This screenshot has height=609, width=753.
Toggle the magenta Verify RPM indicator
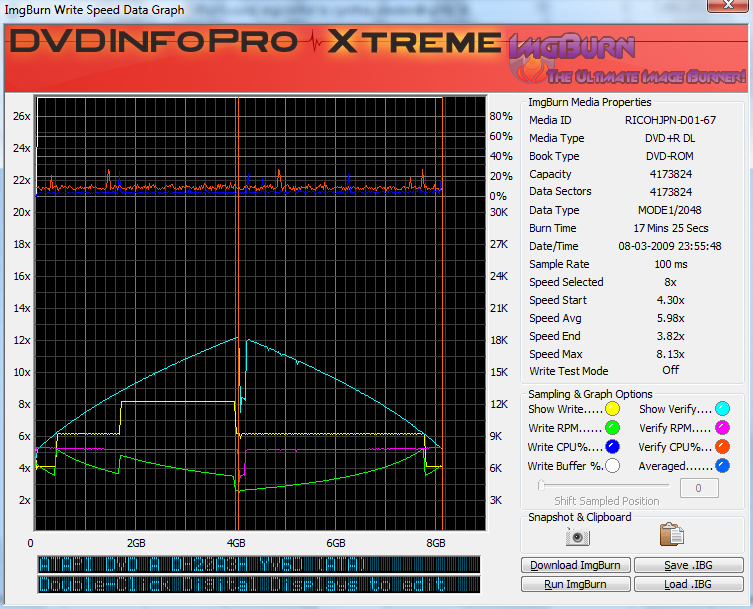pos(722,428)
